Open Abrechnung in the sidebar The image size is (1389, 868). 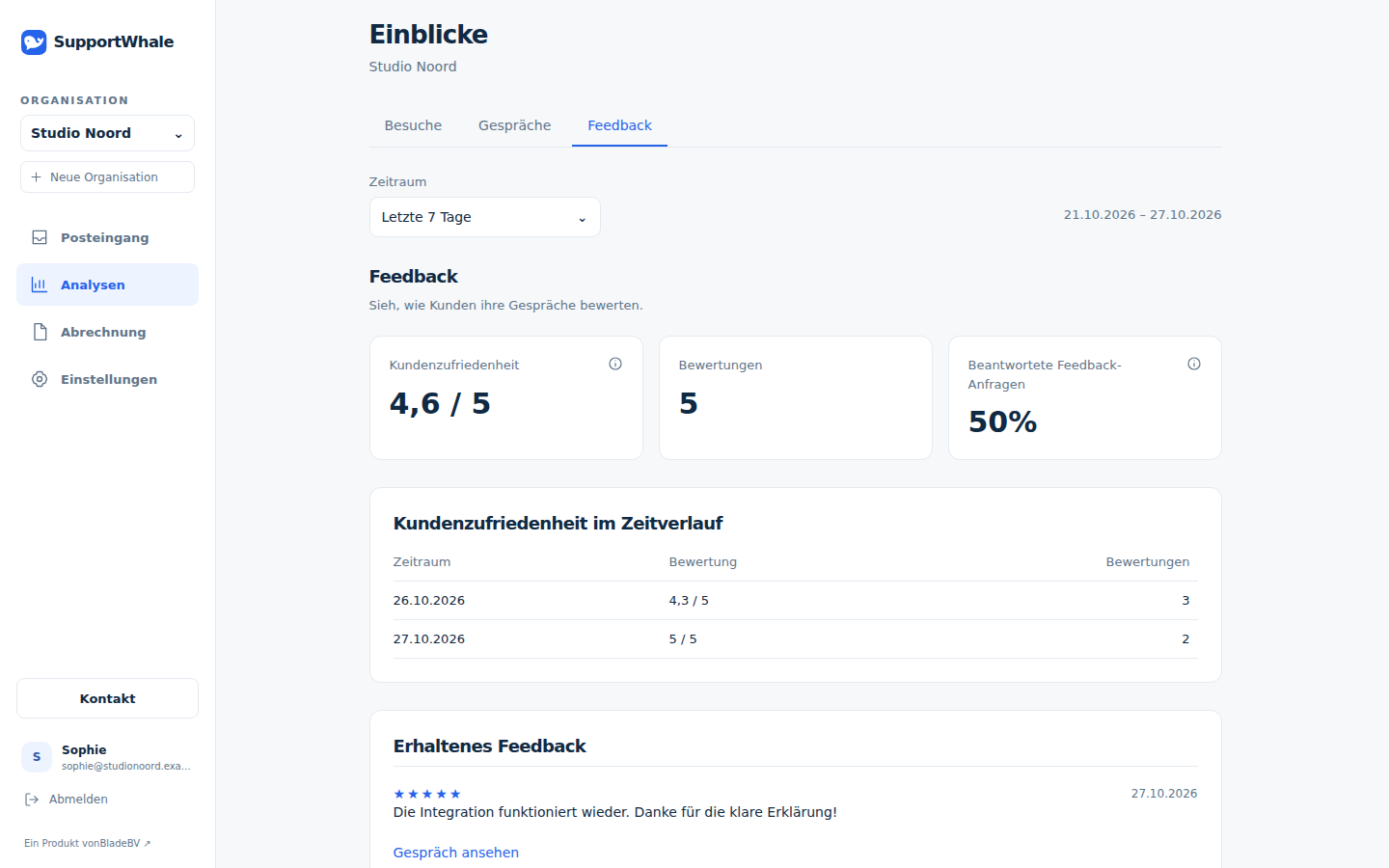pos(107,332)
